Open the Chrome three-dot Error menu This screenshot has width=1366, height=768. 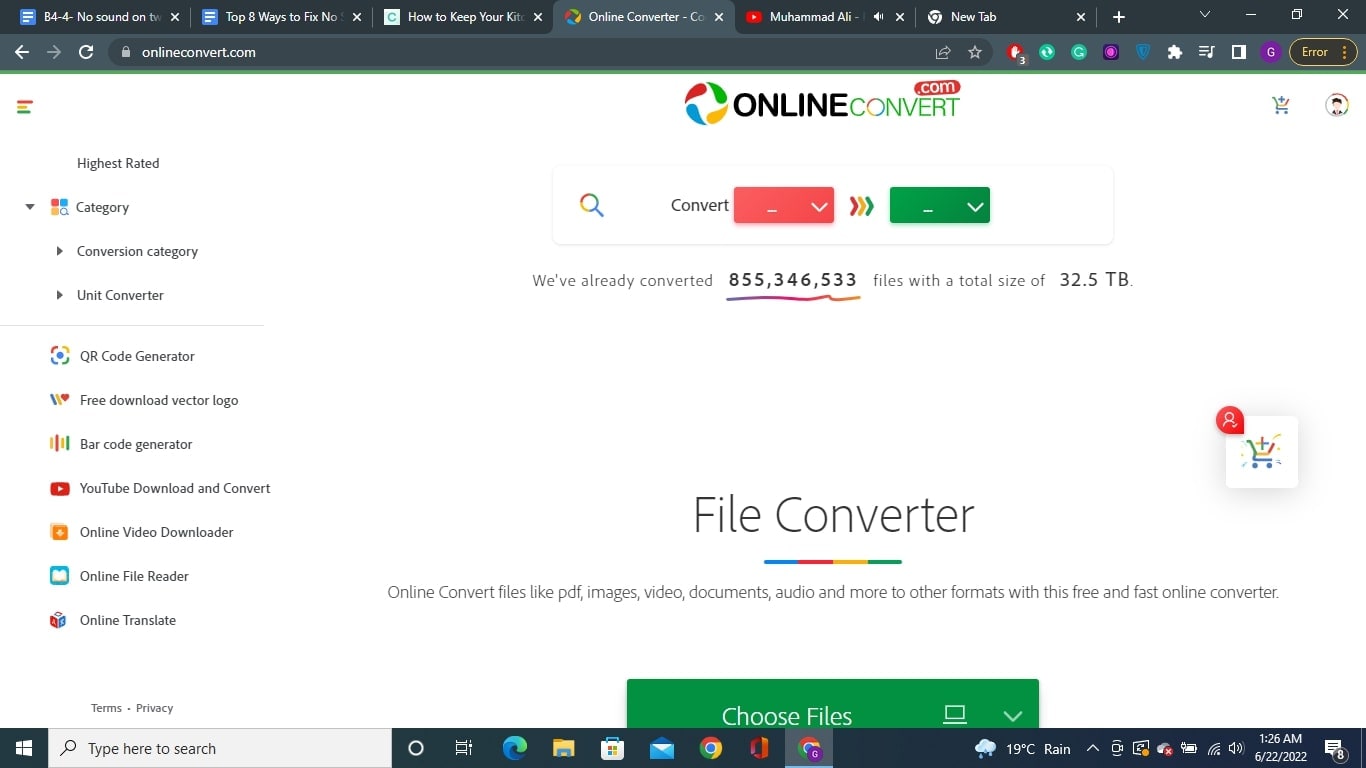point(1322,52)
